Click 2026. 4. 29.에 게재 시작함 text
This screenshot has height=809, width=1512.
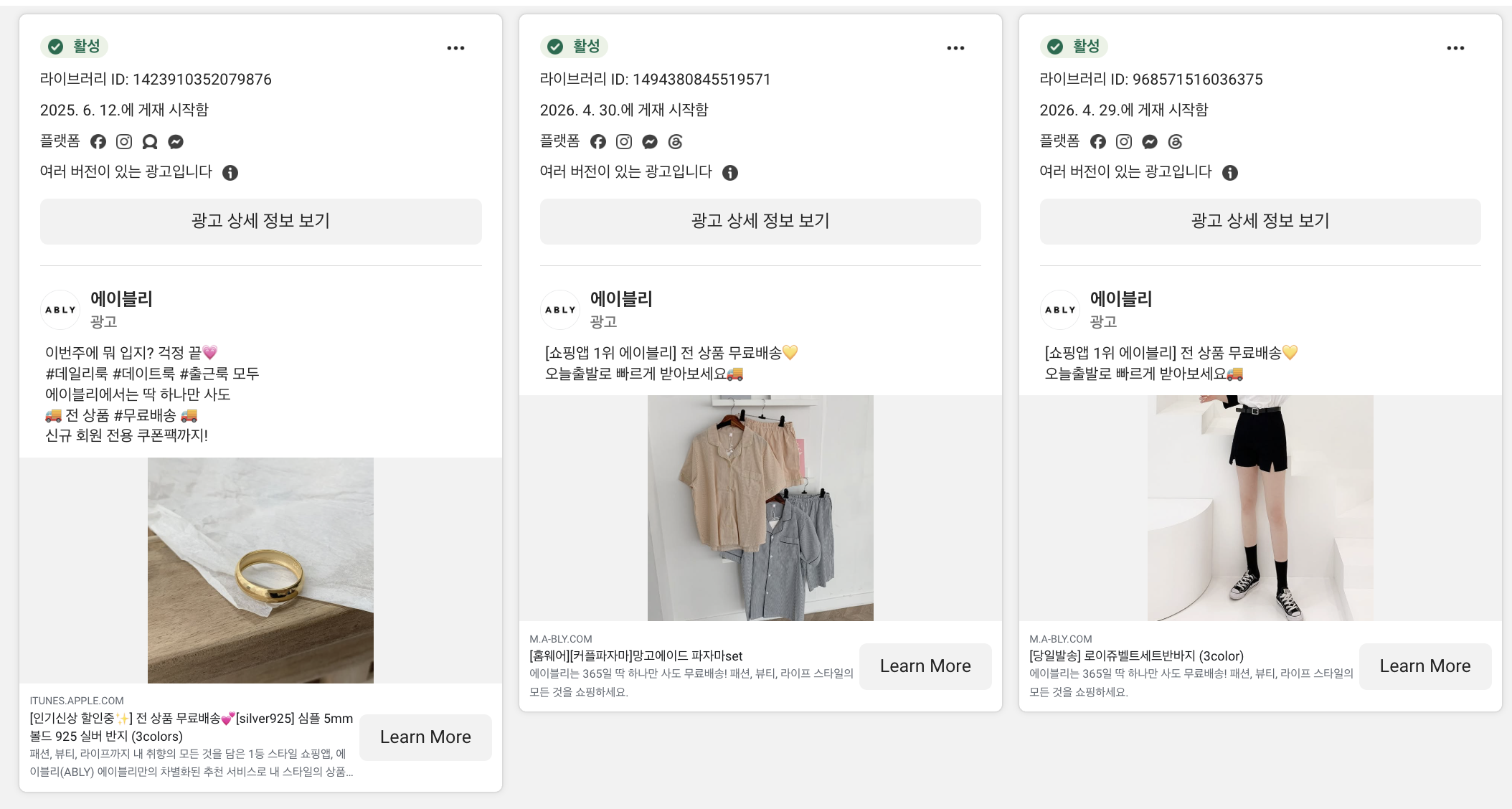[x=1124, y=110]
